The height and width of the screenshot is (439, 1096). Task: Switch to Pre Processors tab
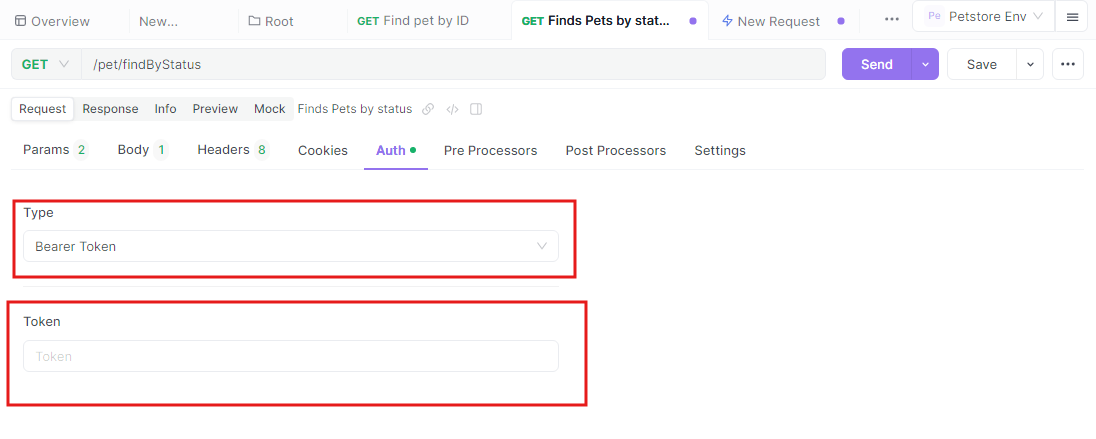[490, 150]
